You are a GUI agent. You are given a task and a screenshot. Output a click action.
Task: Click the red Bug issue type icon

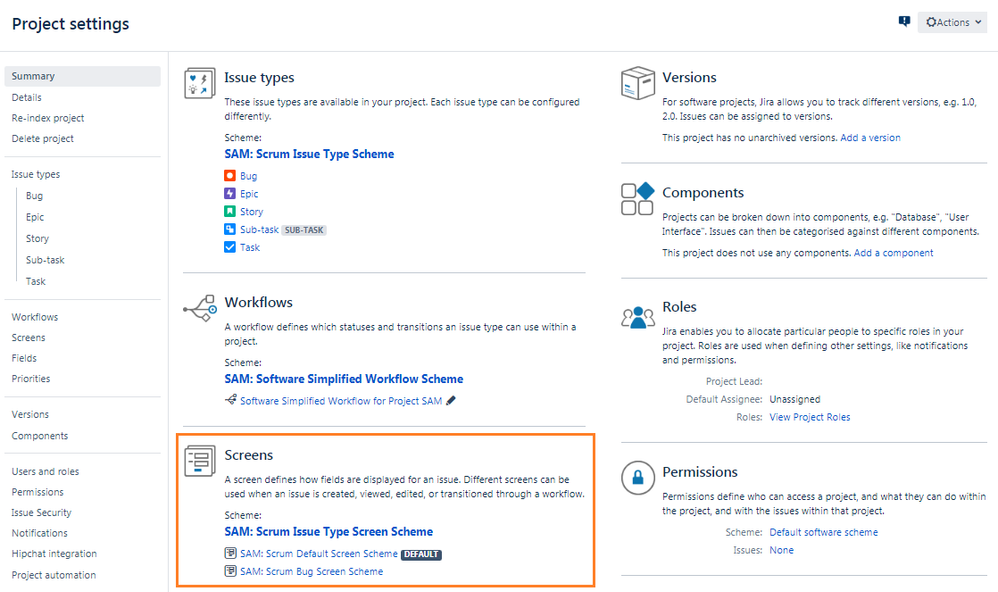tap(230, 175)
